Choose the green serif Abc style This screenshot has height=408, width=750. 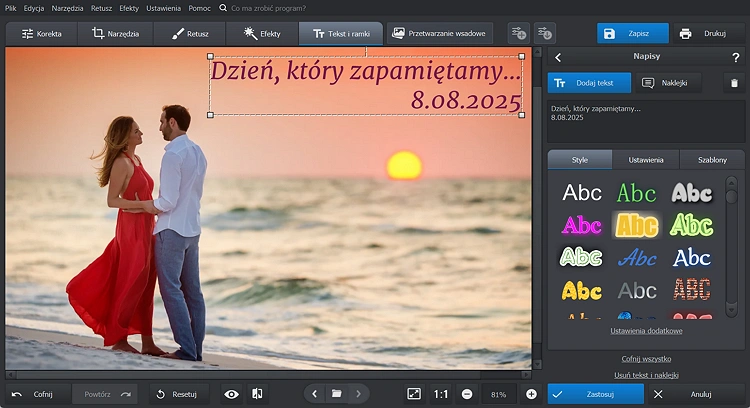pos(637,193)
